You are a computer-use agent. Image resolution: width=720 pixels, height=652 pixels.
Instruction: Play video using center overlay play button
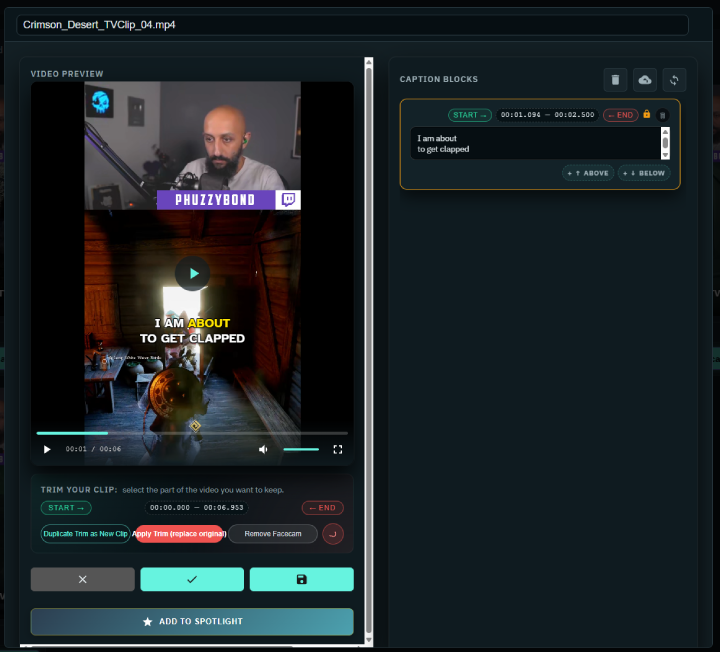[x=192, y=274]
